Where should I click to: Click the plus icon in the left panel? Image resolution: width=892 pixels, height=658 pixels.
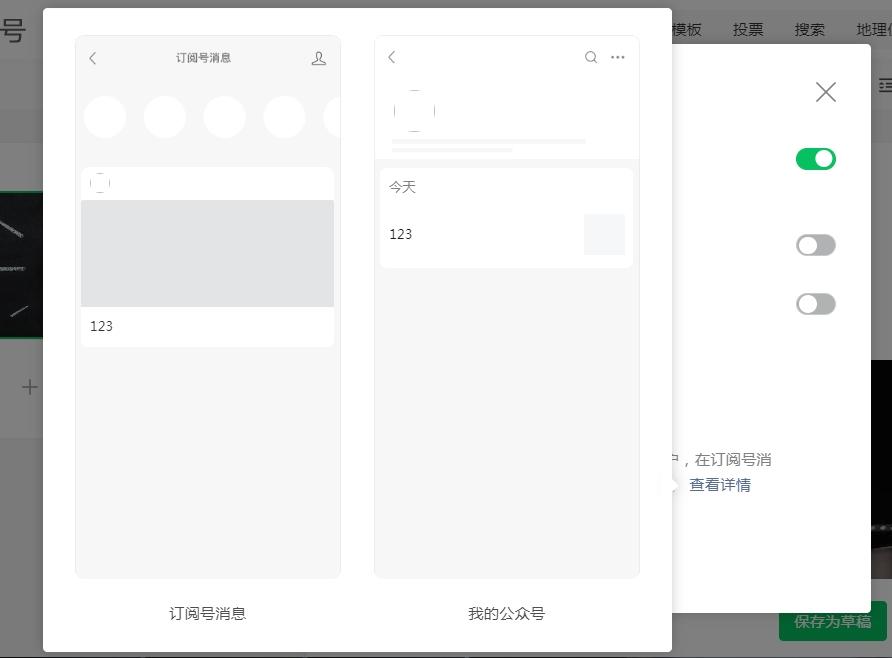click(29, 387)
